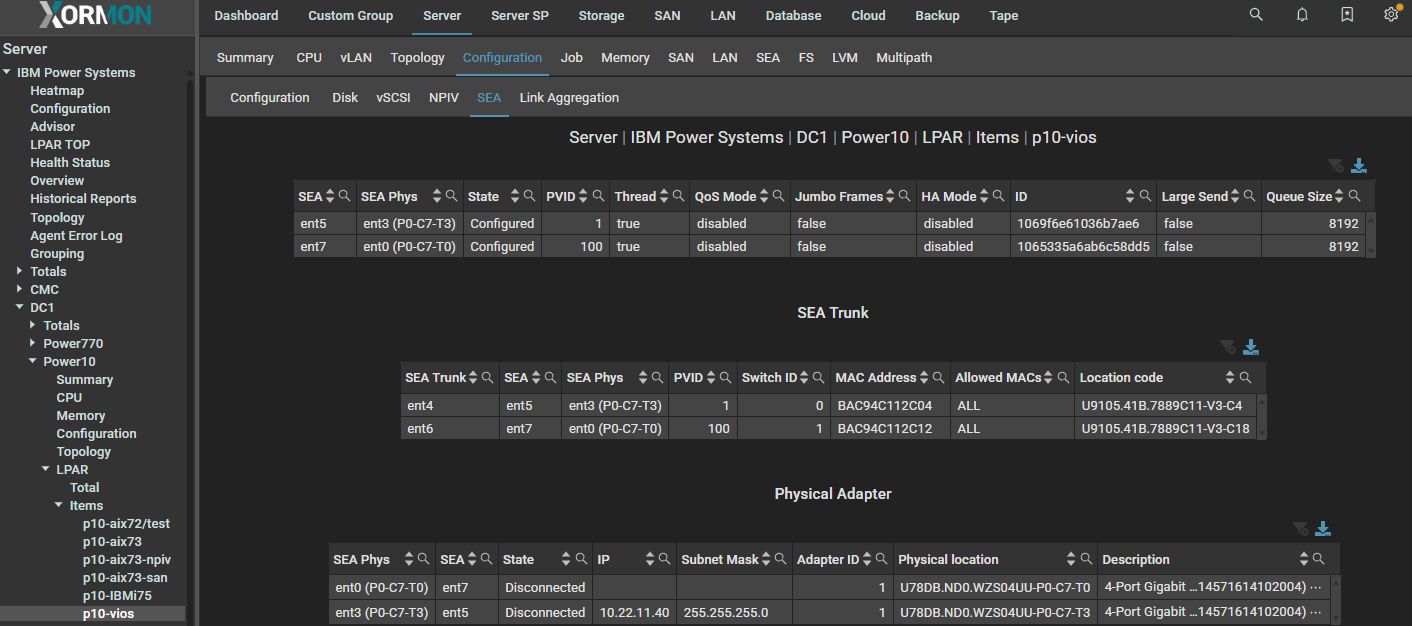Viewport: 1412px width, 626px height.
Task: Switch to the Storage top menu
Action: (601, 16)
